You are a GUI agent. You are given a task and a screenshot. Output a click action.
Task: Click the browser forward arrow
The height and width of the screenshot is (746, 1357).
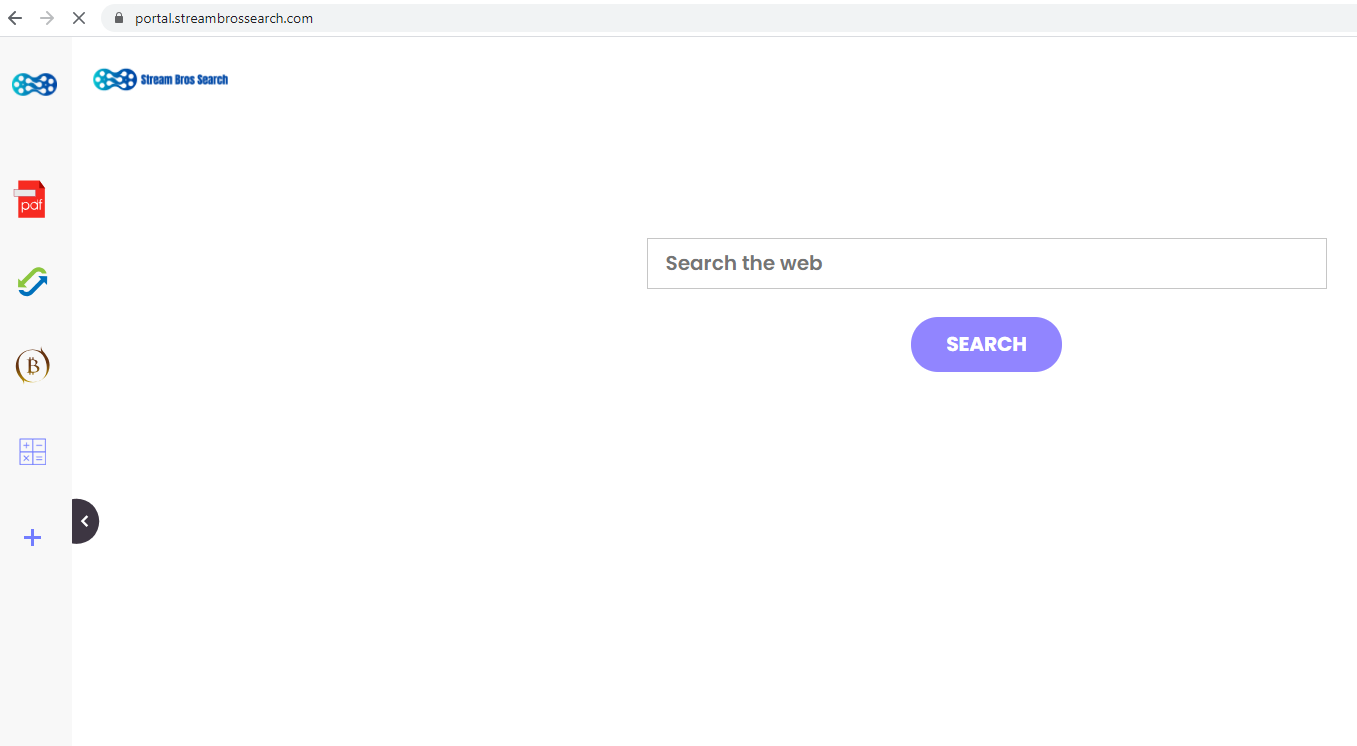[x=47, y=18]
